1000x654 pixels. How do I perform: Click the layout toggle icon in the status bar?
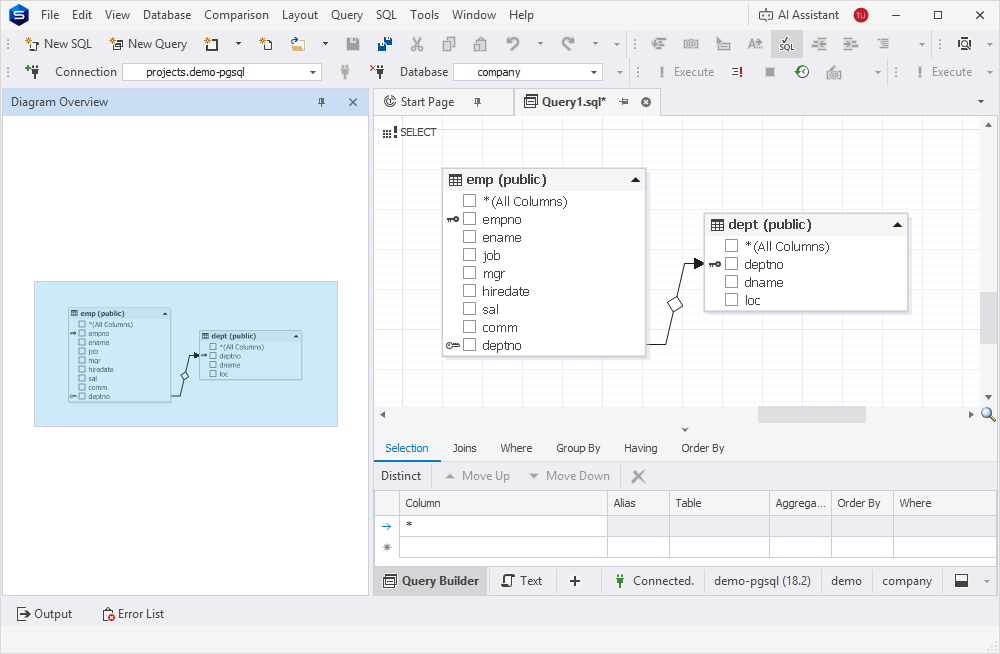tap(961, 581)
